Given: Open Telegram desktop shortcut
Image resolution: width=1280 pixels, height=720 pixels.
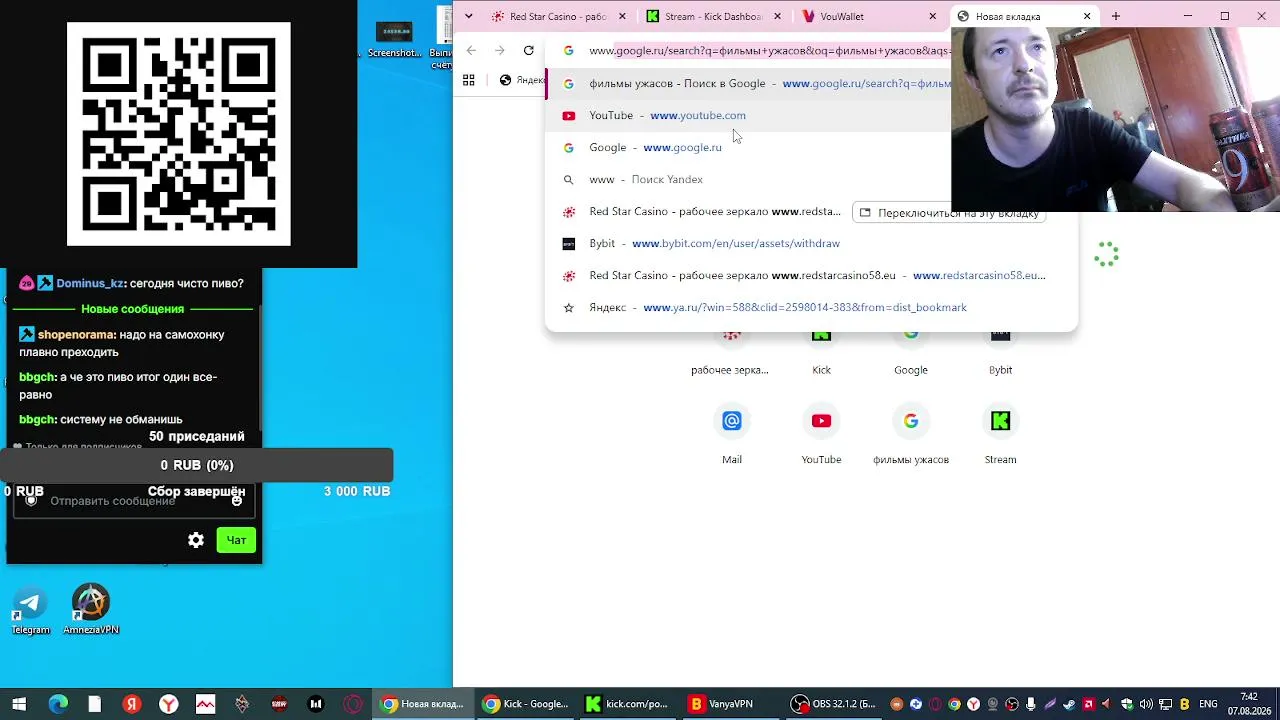Looking at the screenshot, I should pyautogui.click(x=30, y=610).
